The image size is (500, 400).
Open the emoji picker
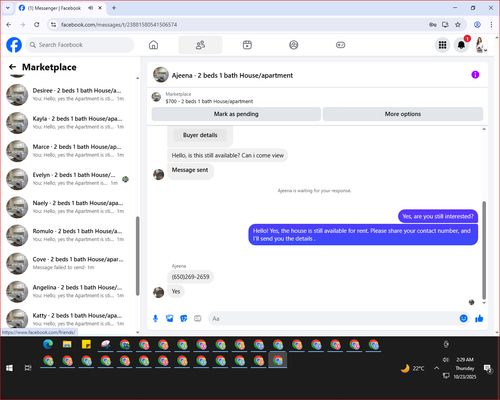(x=463, y=318)
